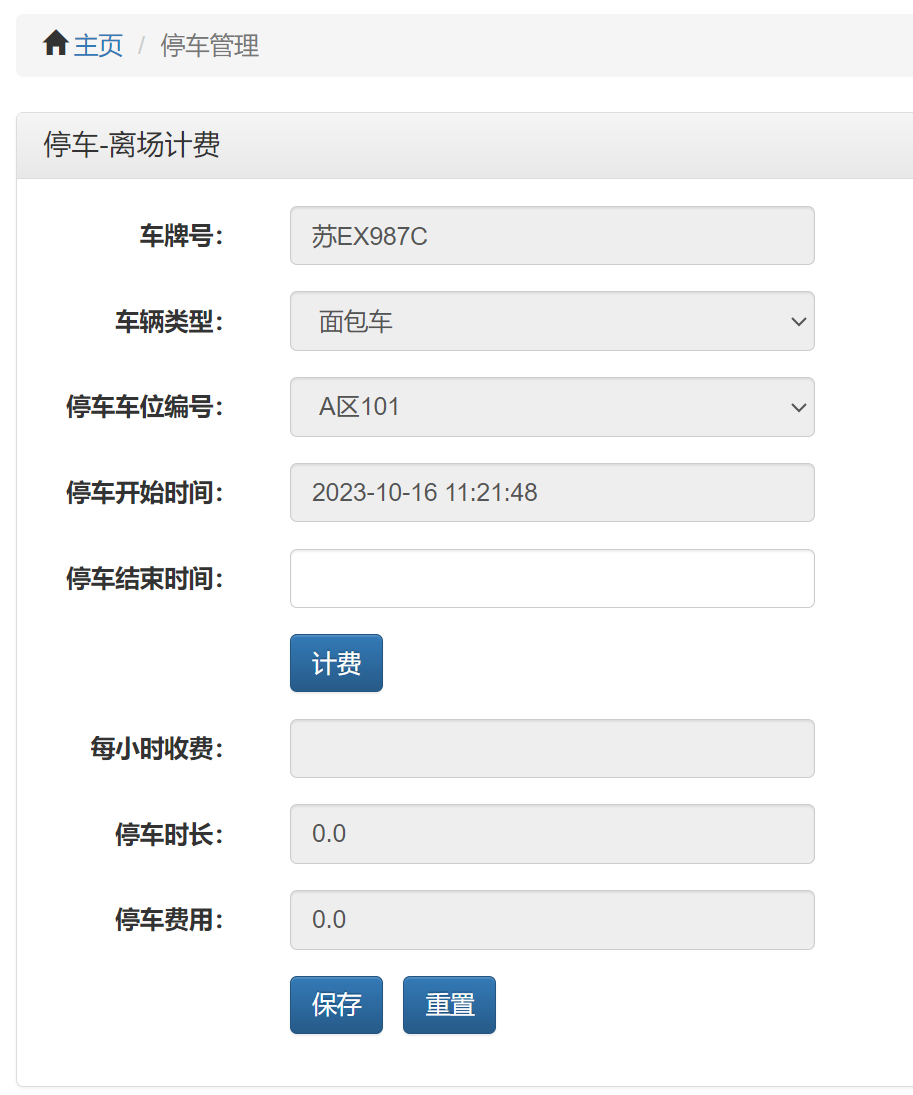Open the 车辆类型 dropdown
The width and height of the screenshot is (913, 1095).
(x=550, y=321)
